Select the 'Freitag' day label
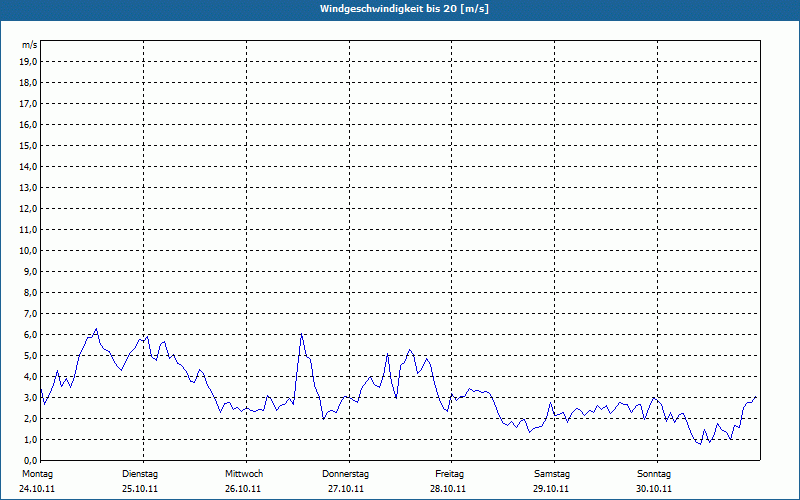This screenshot has height=500, width=800. [x=449, y=474]
